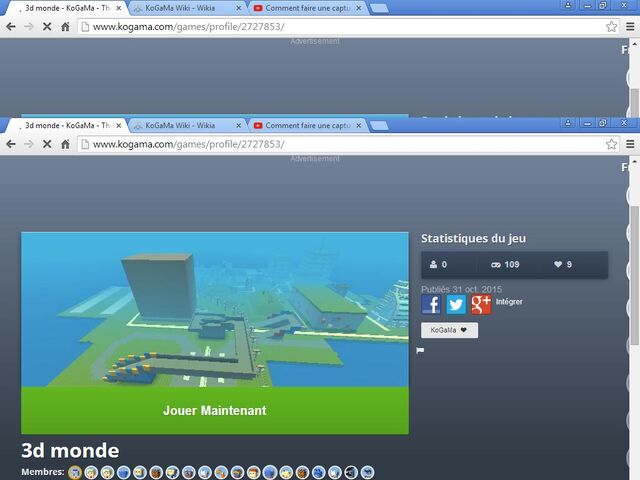
Task: Open home page in the front browser window
Action: click(65, 144)
